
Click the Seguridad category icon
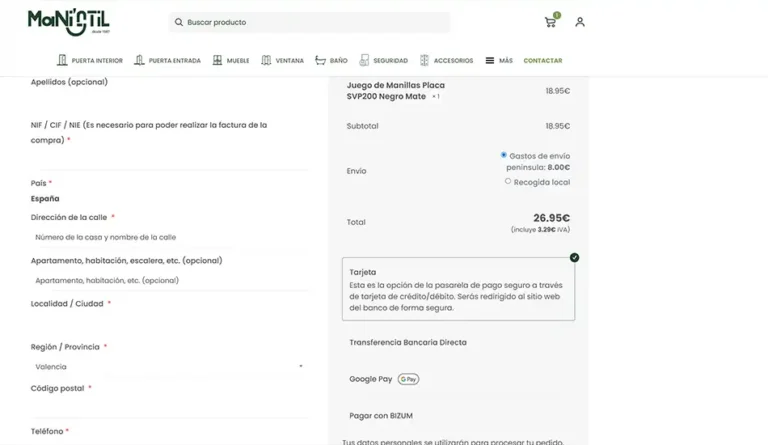[x=364, y=60]
